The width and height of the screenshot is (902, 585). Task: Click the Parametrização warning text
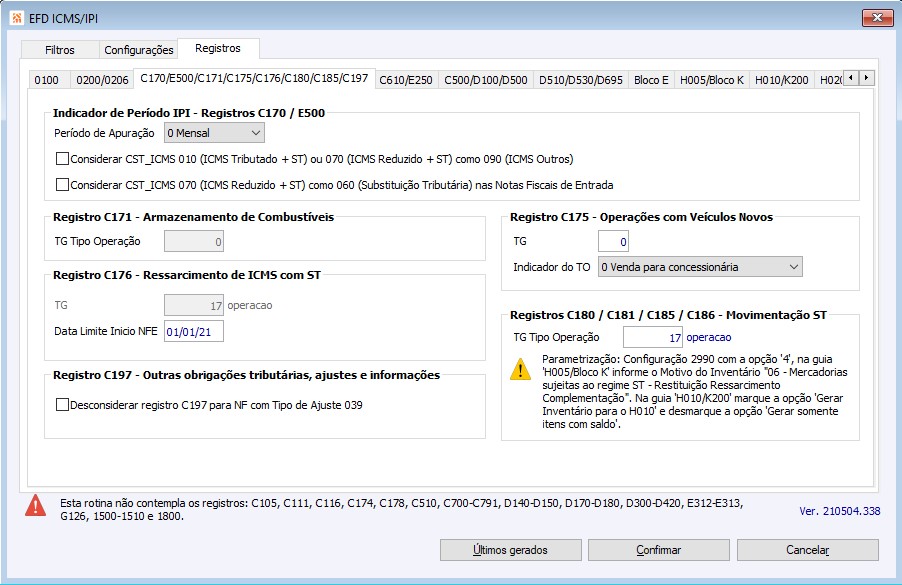(694, 392)
